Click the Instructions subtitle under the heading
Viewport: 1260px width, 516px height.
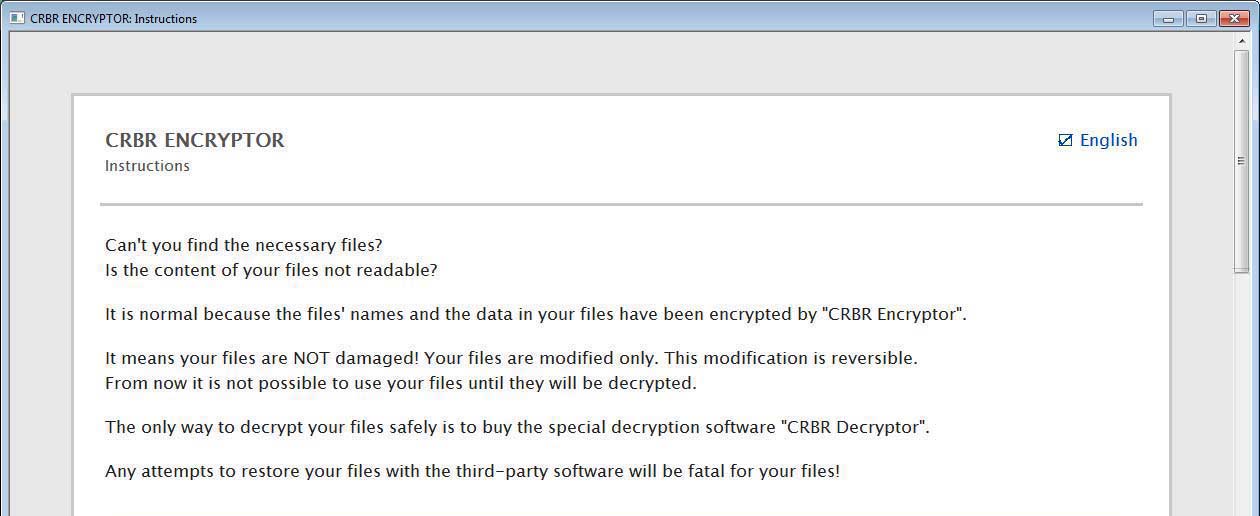click(x=147, y=166)
